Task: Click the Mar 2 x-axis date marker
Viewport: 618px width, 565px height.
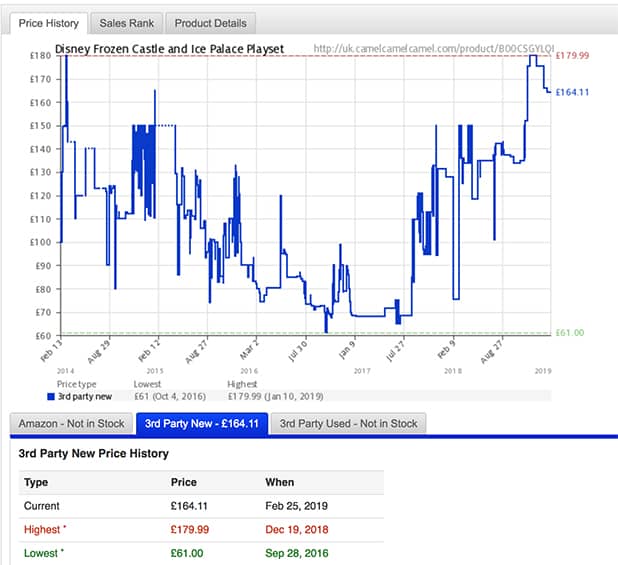Action: 250,353
